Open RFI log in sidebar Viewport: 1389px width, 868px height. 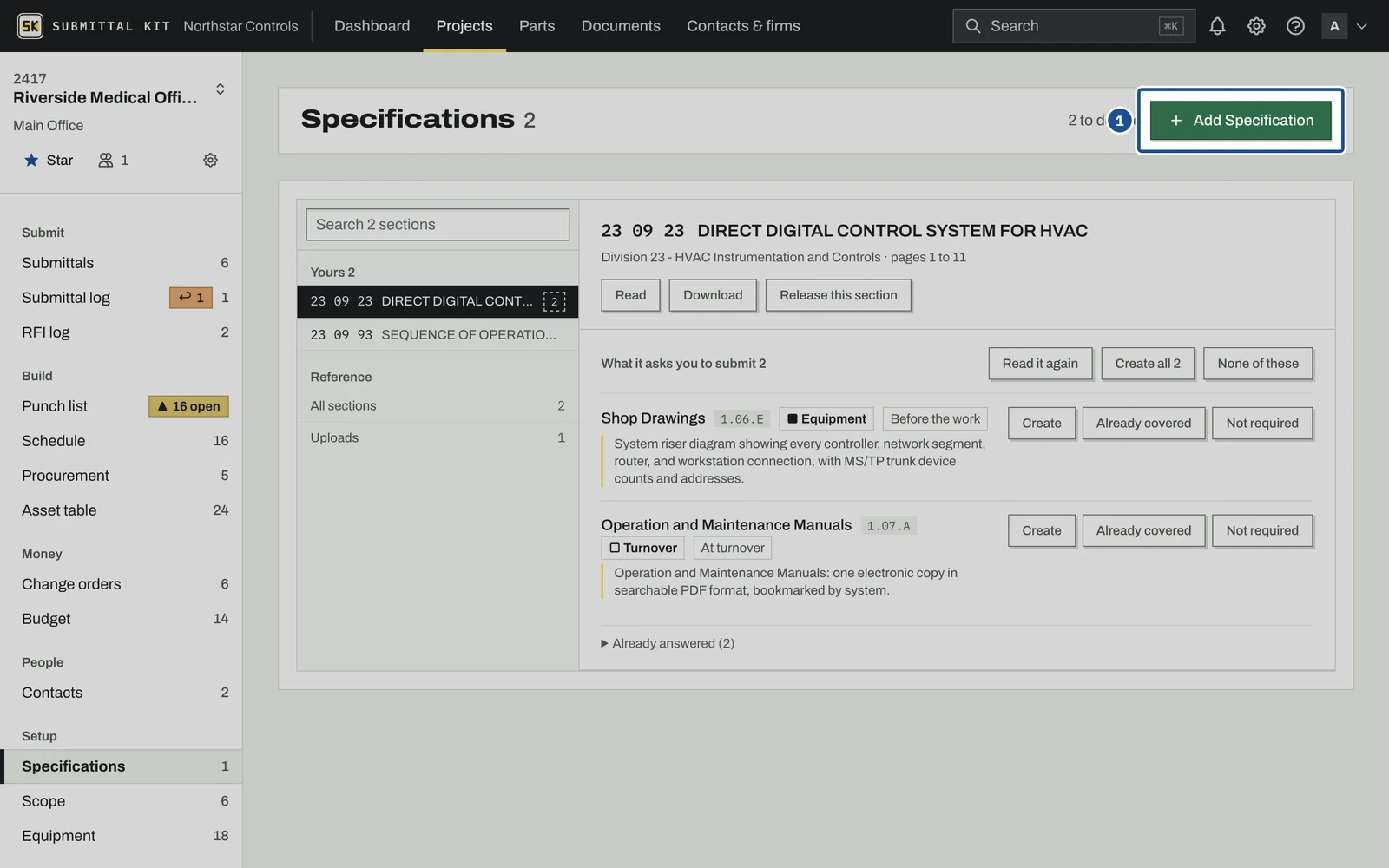click(x=122, y=332)
